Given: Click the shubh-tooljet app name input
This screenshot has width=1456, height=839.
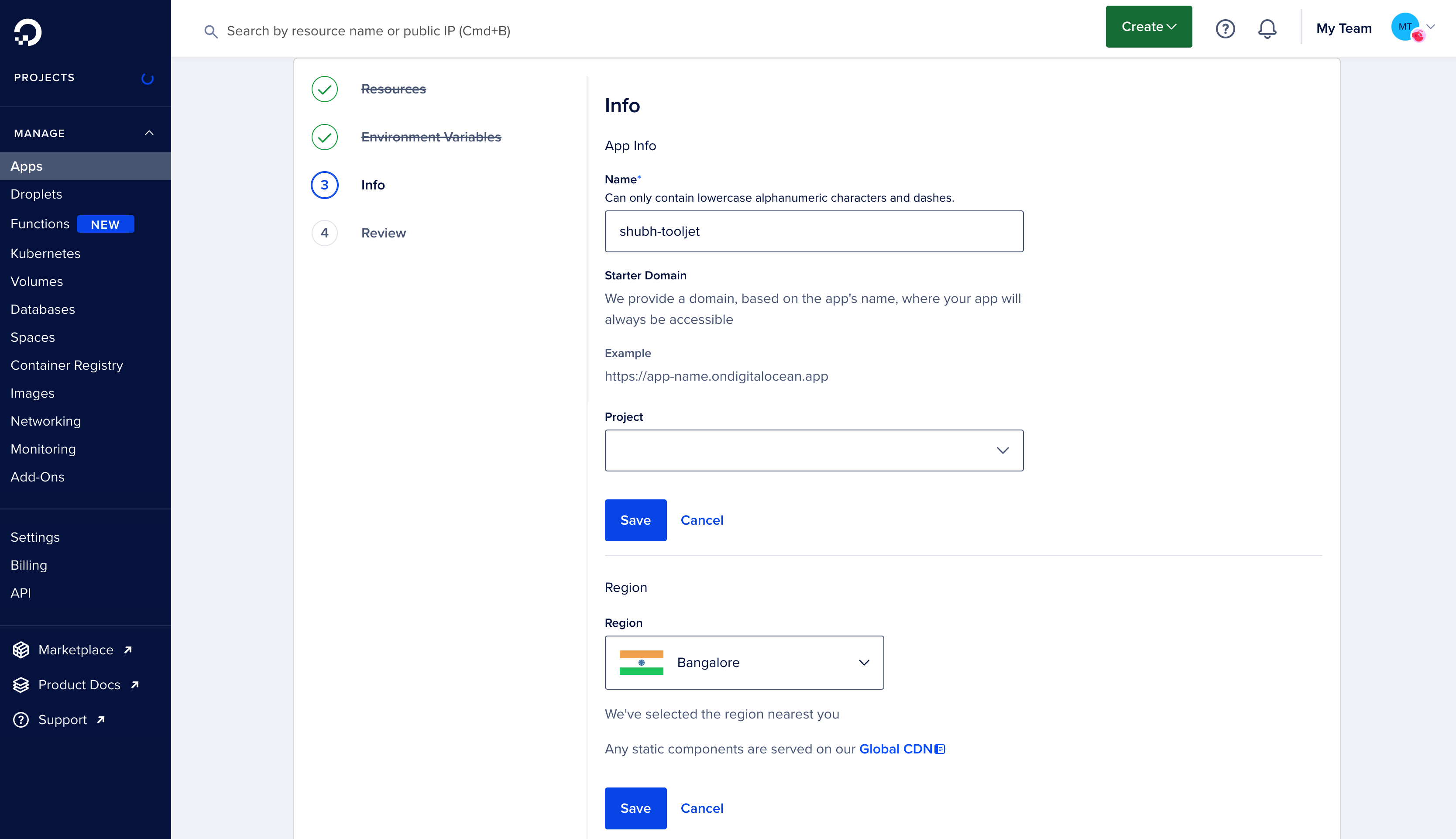Looking at the screenshot, I should coord(814,231).
